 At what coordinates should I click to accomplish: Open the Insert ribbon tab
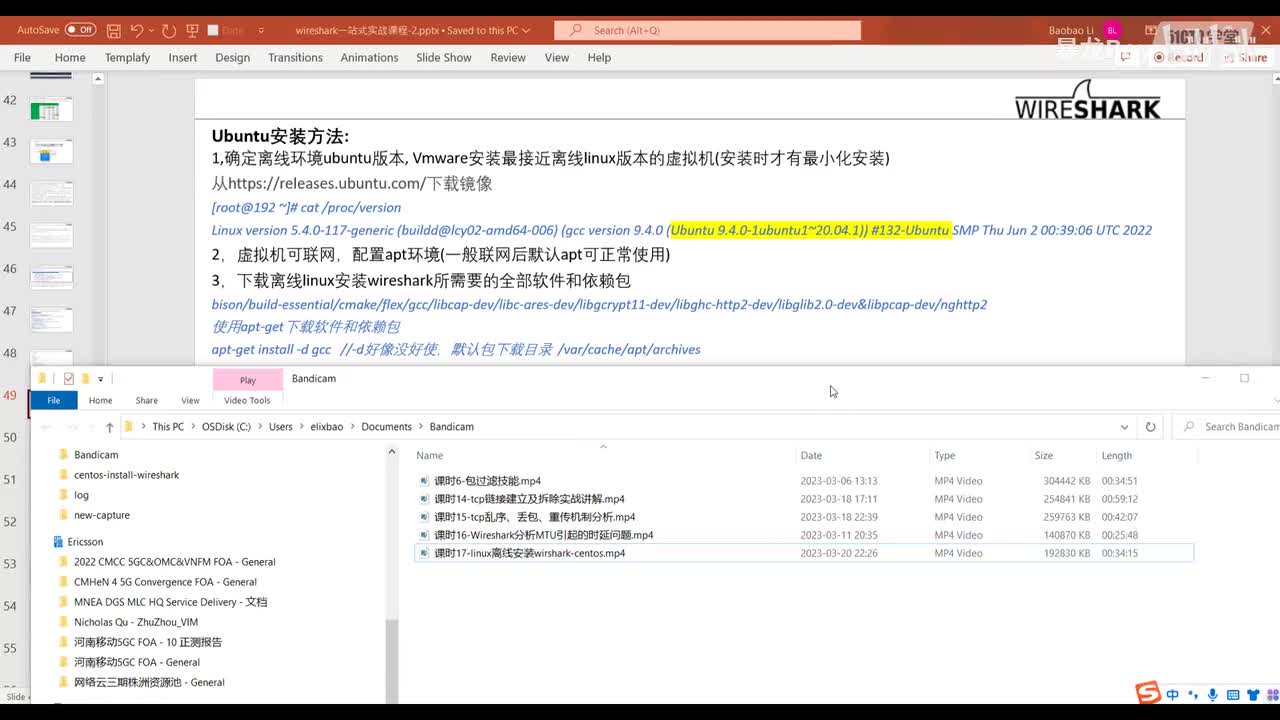coord(183,57)
